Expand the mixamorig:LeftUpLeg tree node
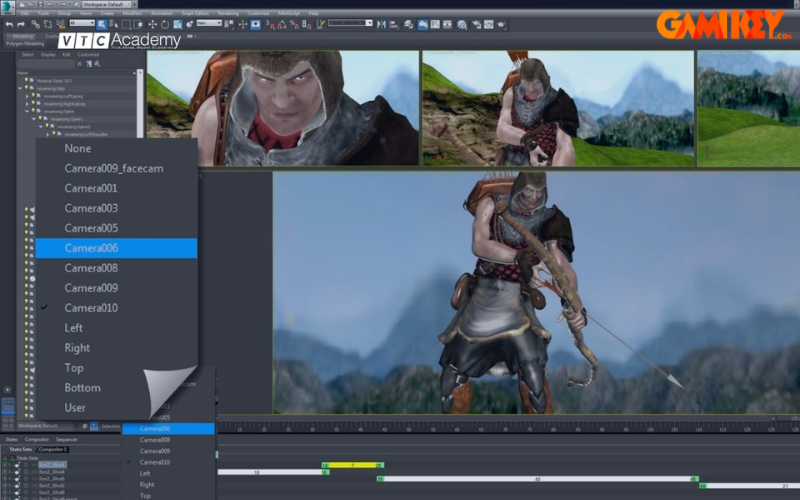 [27, 96]
